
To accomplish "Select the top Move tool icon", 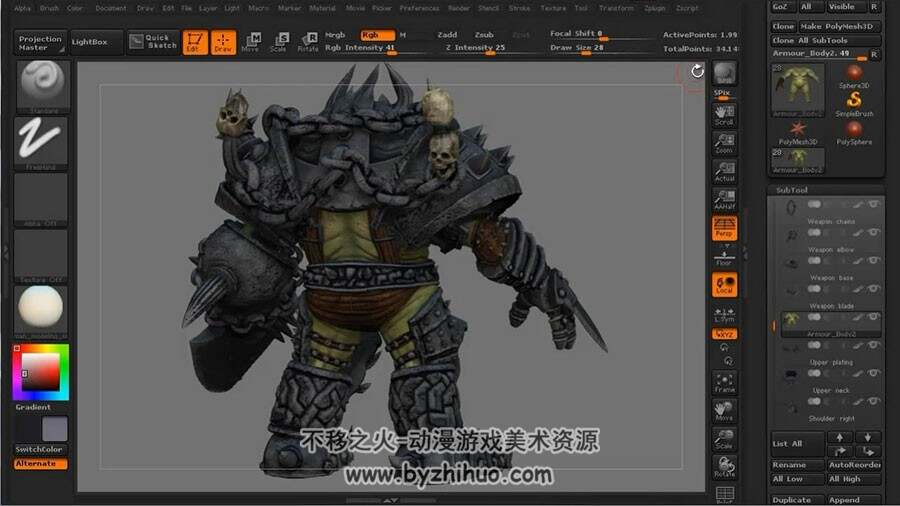I will [x=251, y=42].
